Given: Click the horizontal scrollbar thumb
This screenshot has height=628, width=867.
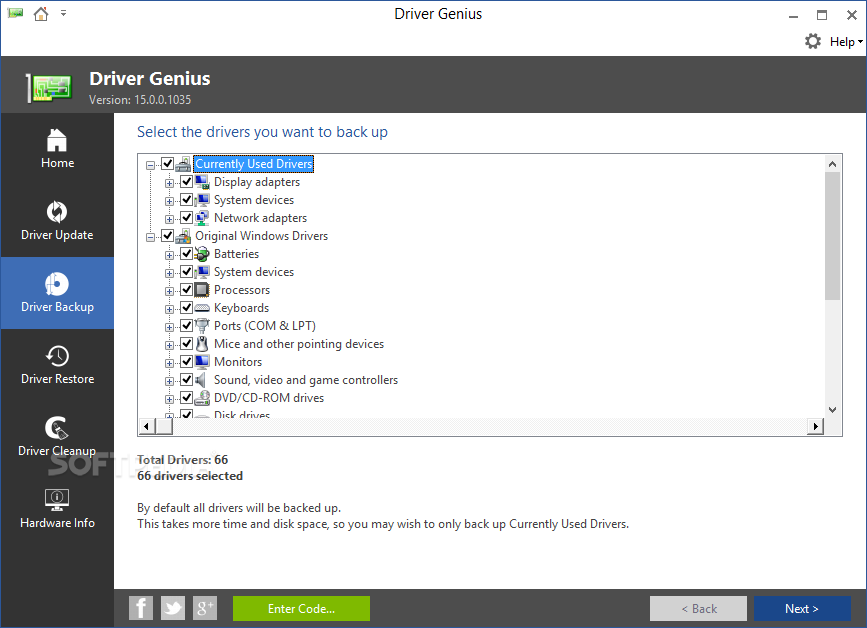Looking at the screenshot, I should (164, 426).
